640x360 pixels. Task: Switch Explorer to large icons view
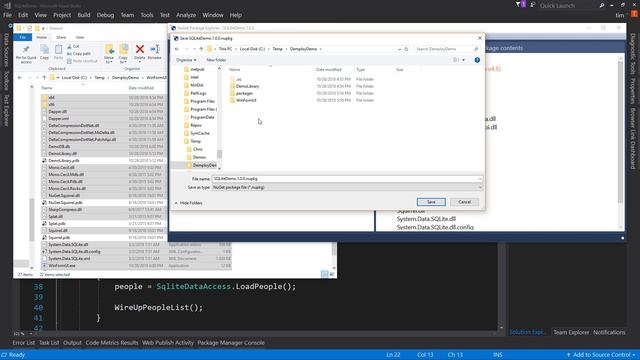pyautogui.click(x=332, y=274)
